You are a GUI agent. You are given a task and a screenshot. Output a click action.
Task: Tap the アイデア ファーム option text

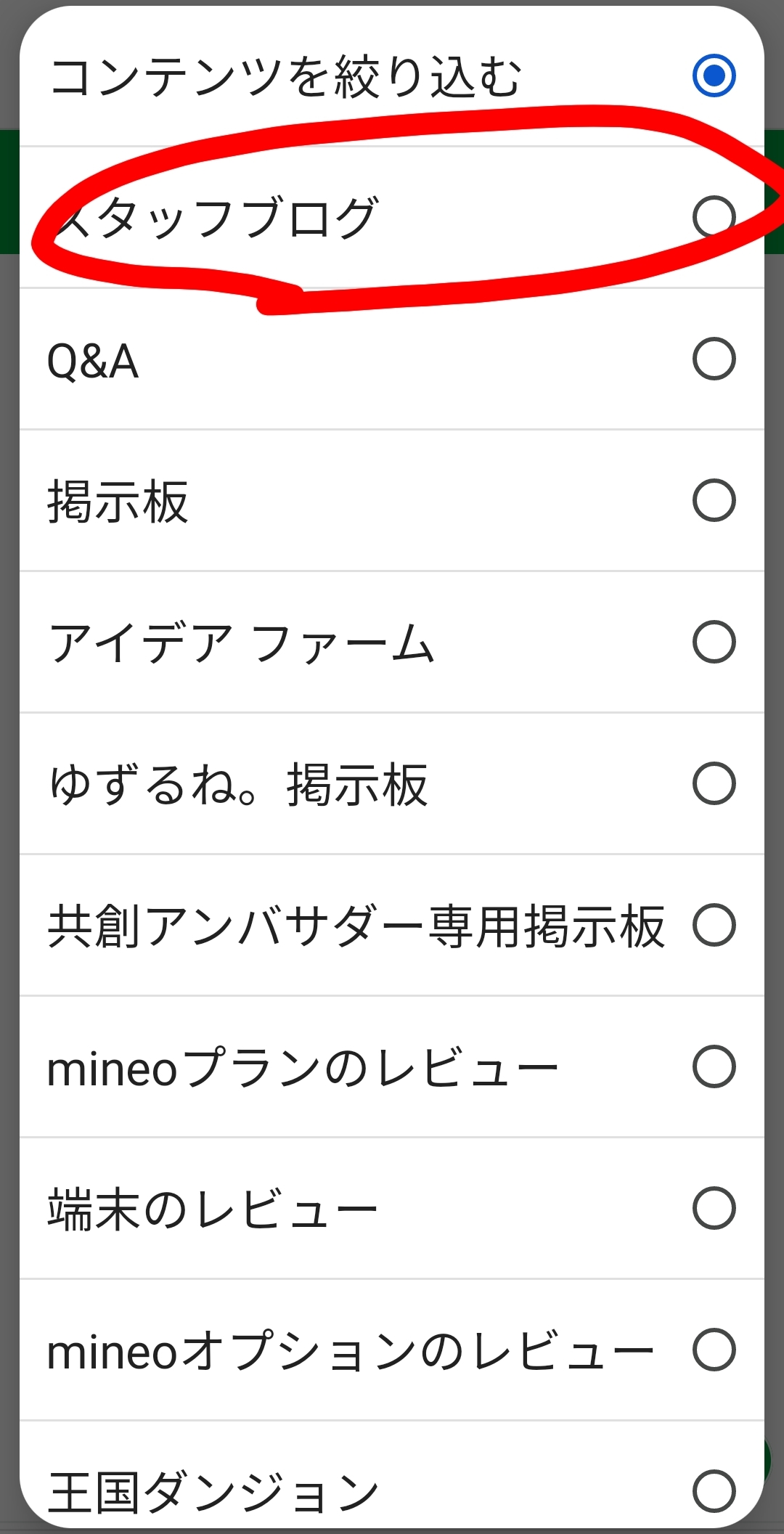tap(241, 643)
